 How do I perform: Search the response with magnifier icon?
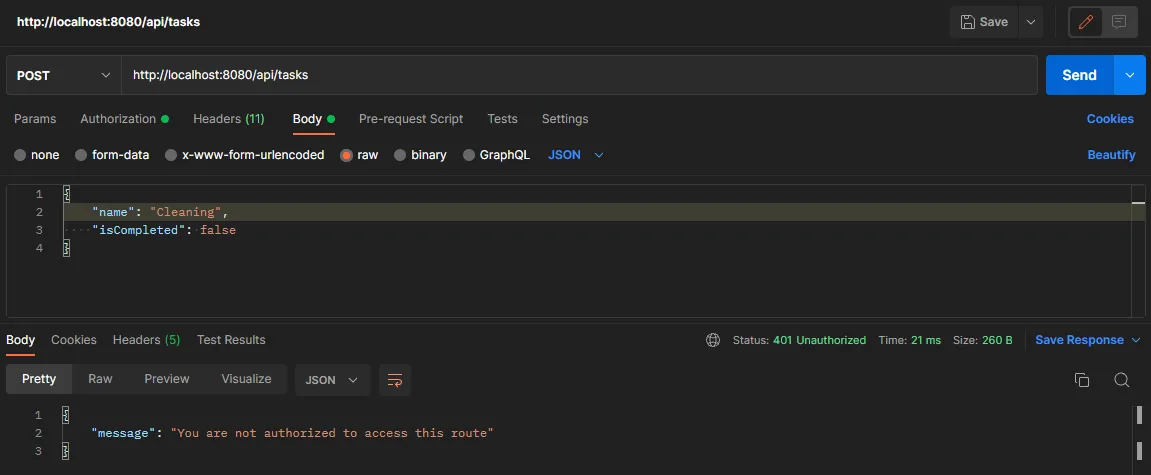pos(1121,380)
